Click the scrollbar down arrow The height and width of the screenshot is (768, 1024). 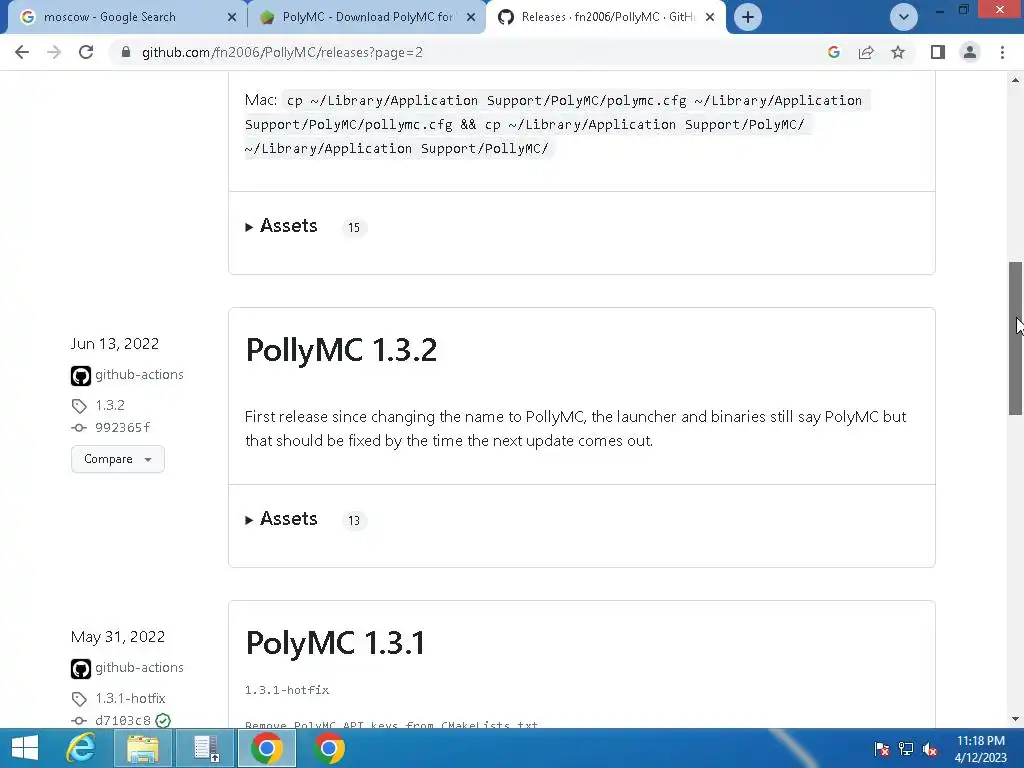[x=1015, y=719]
